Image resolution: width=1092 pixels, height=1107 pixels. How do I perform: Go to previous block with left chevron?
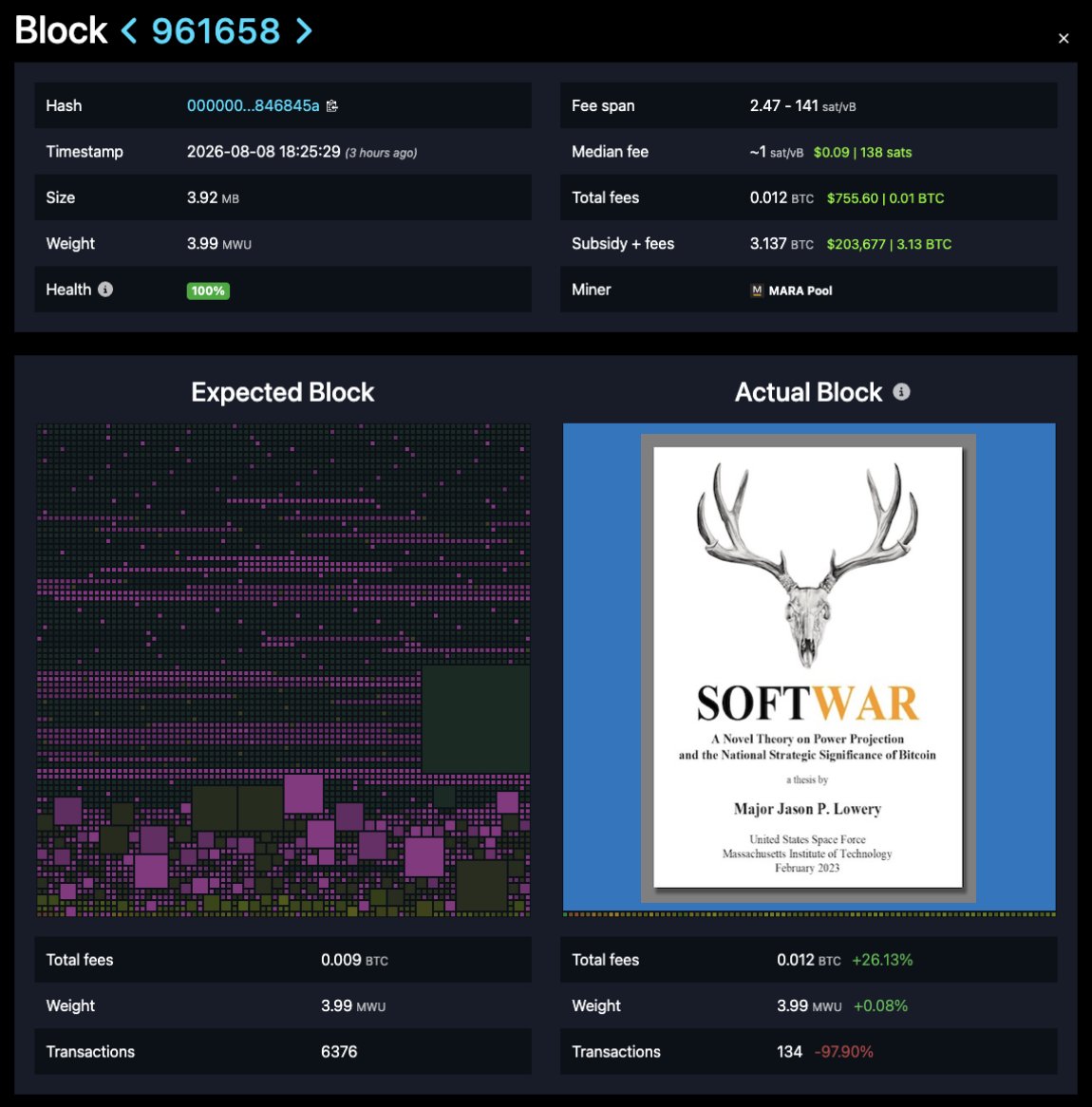[x=129, y=30]
